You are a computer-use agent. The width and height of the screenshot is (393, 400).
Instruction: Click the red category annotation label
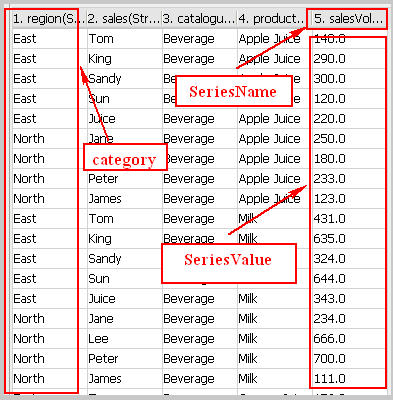[125, 157]
